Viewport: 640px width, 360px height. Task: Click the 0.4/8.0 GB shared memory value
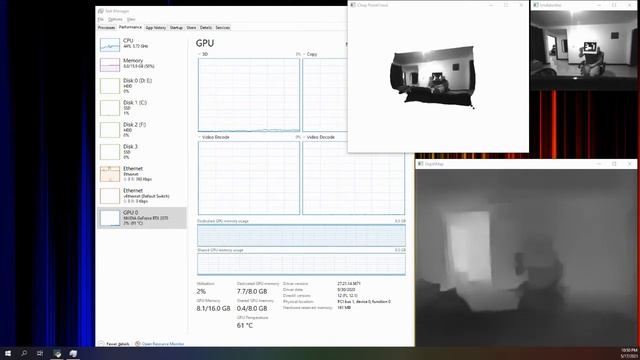(x=252, y=309)
